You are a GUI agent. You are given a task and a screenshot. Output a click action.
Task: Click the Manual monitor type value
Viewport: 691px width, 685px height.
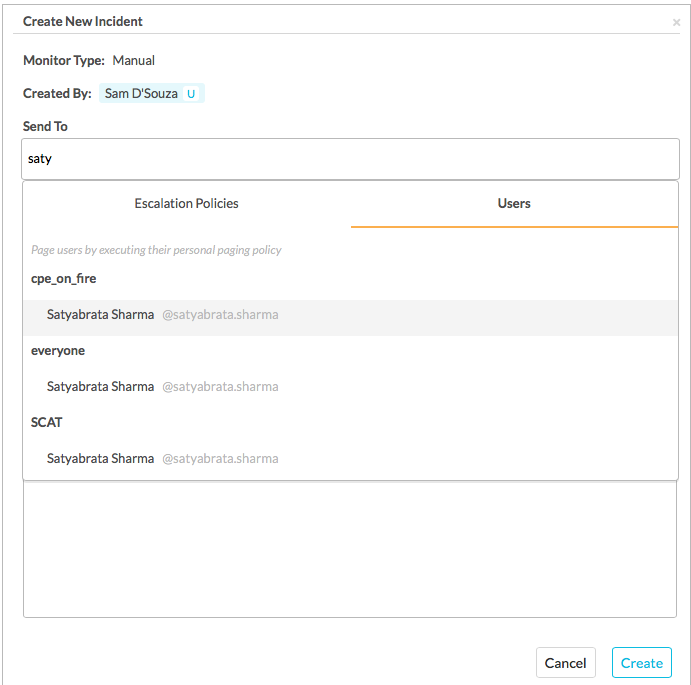(134, 60)
